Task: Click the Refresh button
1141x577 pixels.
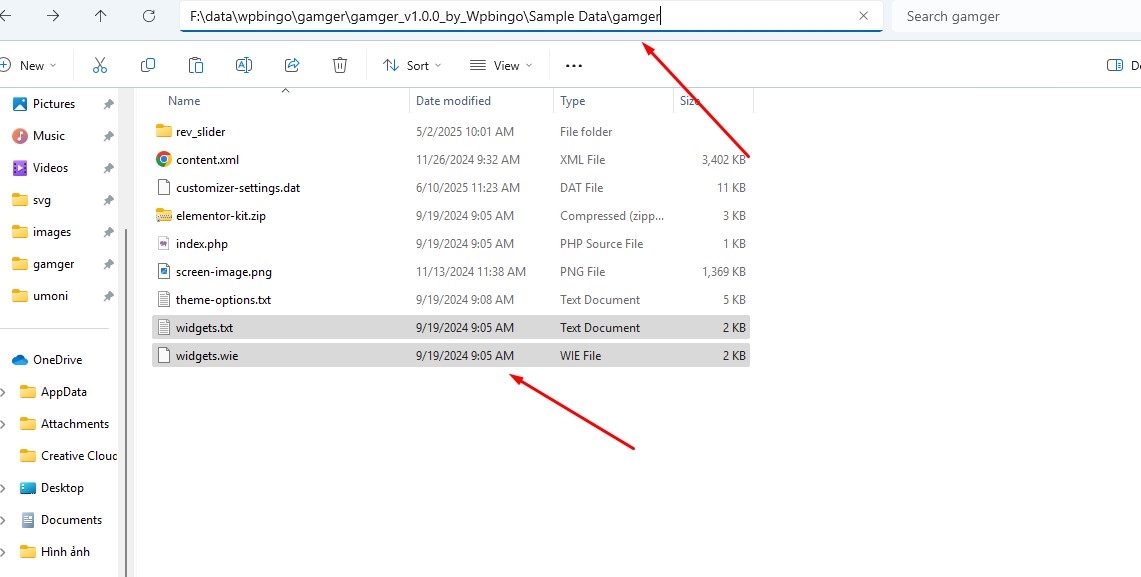Action: (x=149, y=16)
